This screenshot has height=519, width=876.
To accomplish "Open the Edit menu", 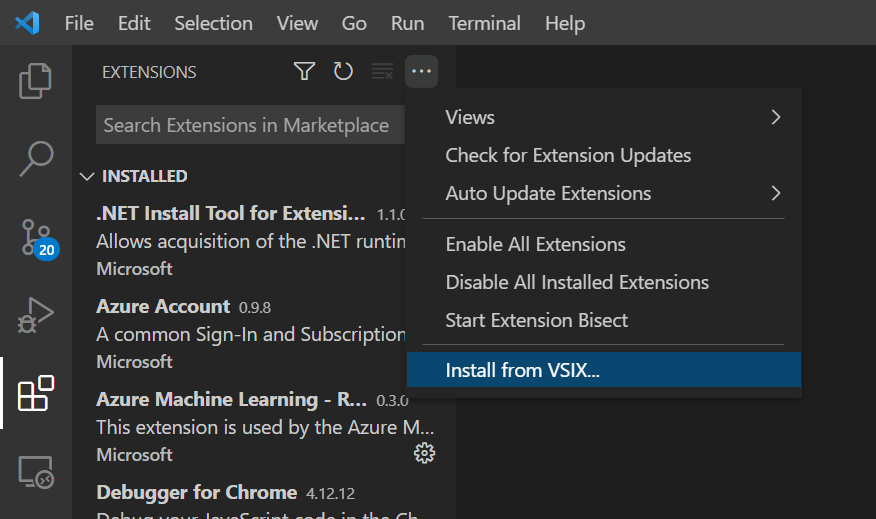I will 134,23.
